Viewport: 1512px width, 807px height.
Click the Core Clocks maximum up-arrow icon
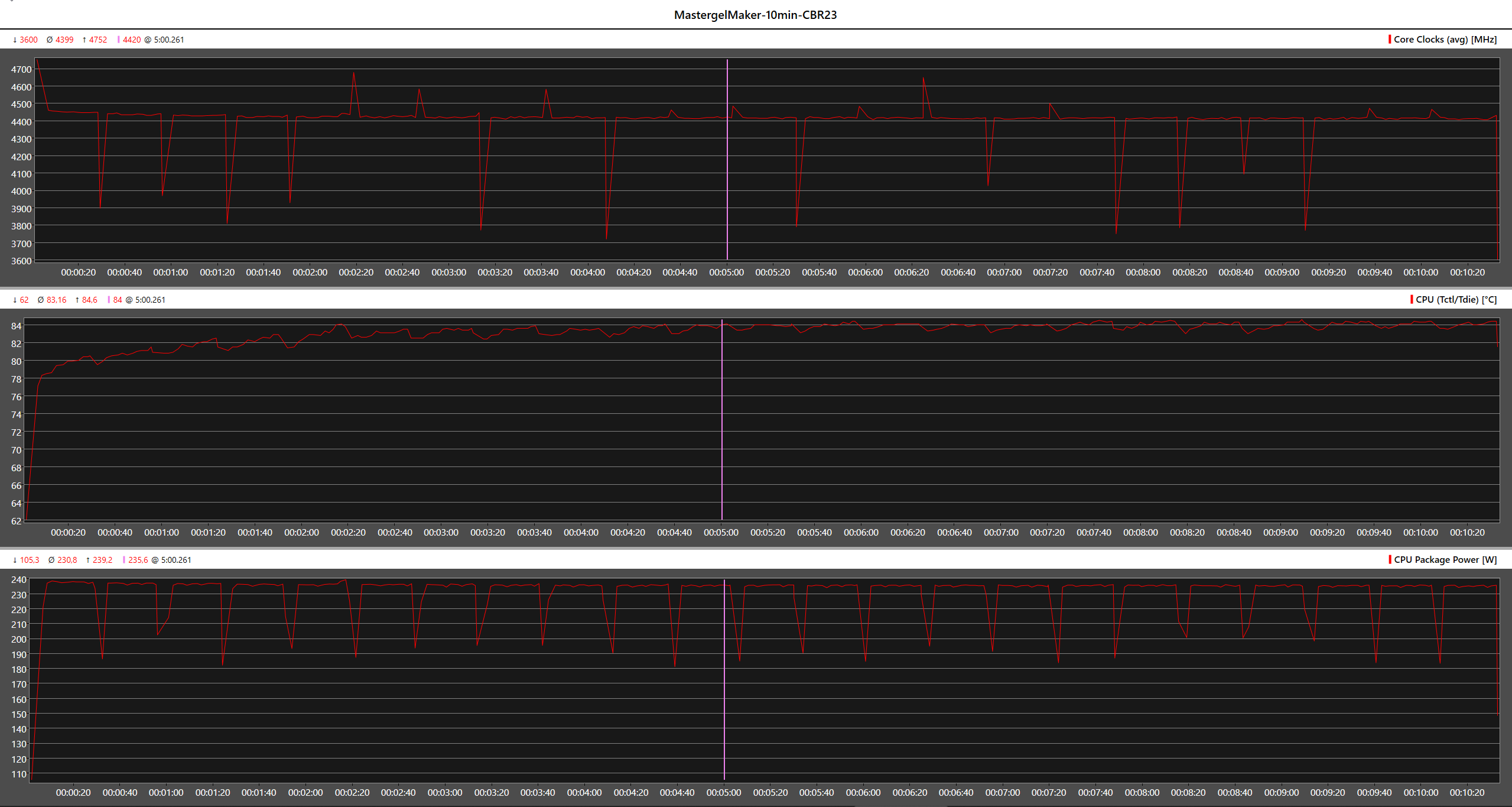point(84,40)
